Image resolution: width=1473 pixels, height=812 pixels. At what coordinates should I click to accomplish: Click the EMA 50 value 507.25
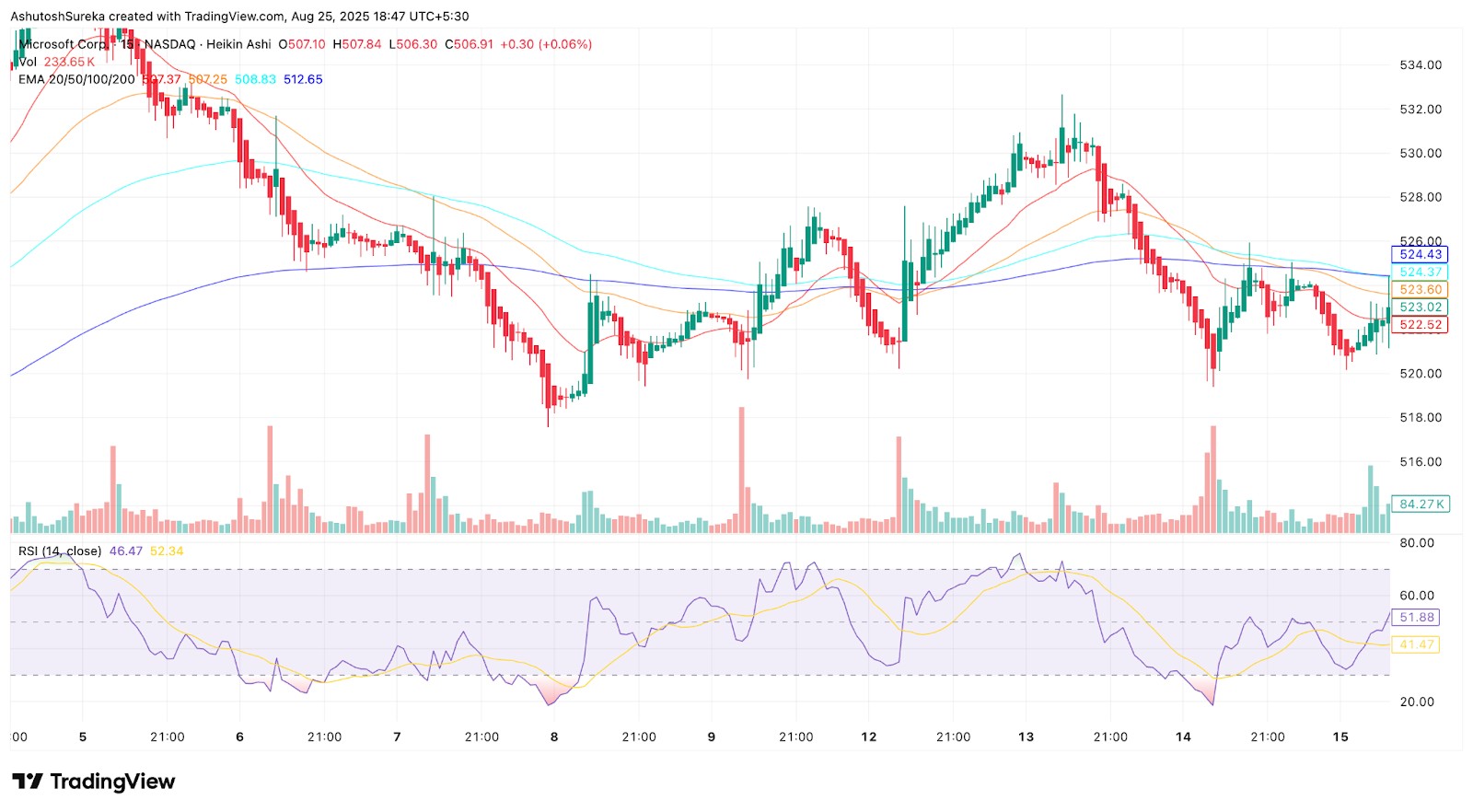pos(208,79)
